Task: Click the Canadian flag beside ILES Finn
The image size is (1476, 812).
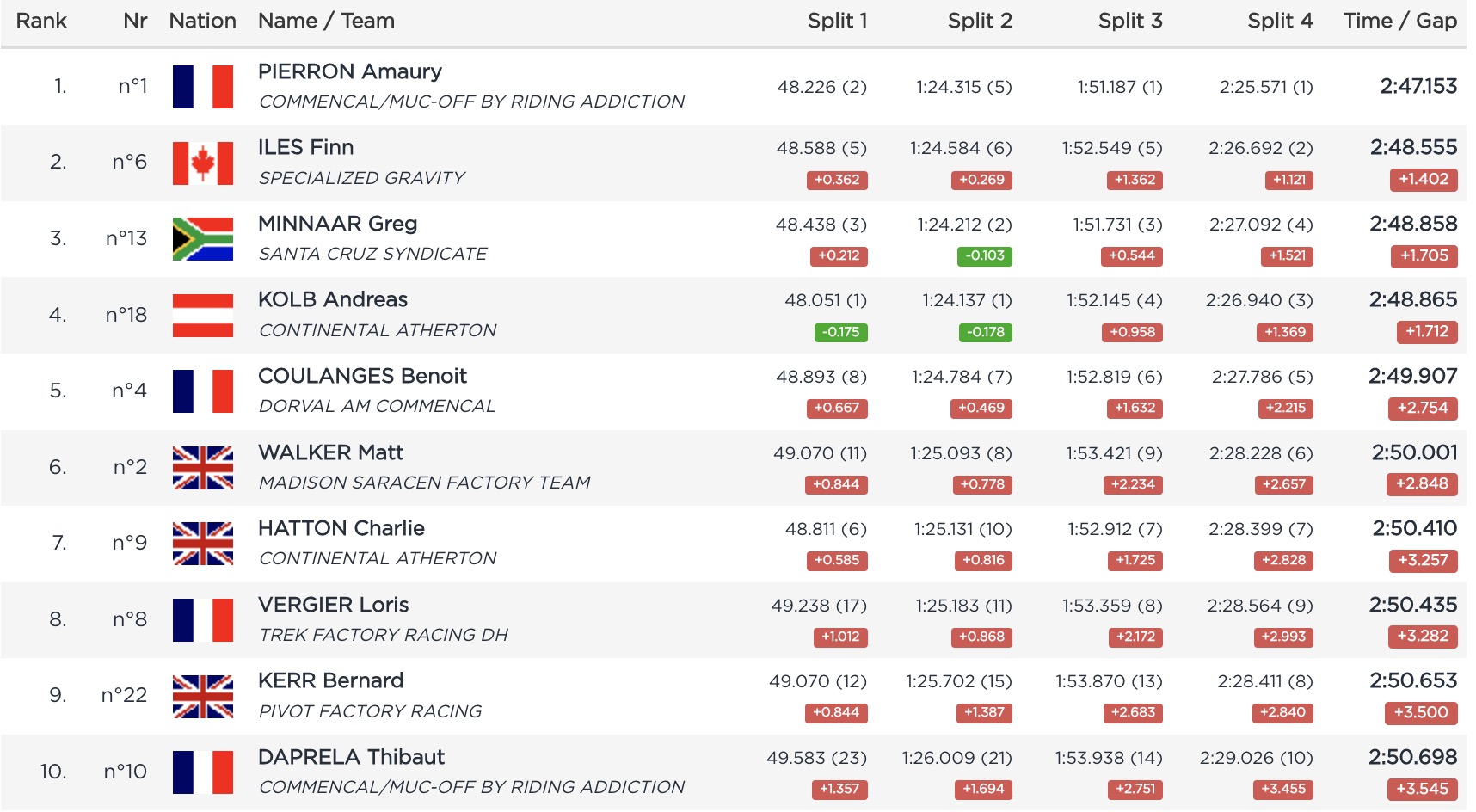Action: (x=202, y=163)
